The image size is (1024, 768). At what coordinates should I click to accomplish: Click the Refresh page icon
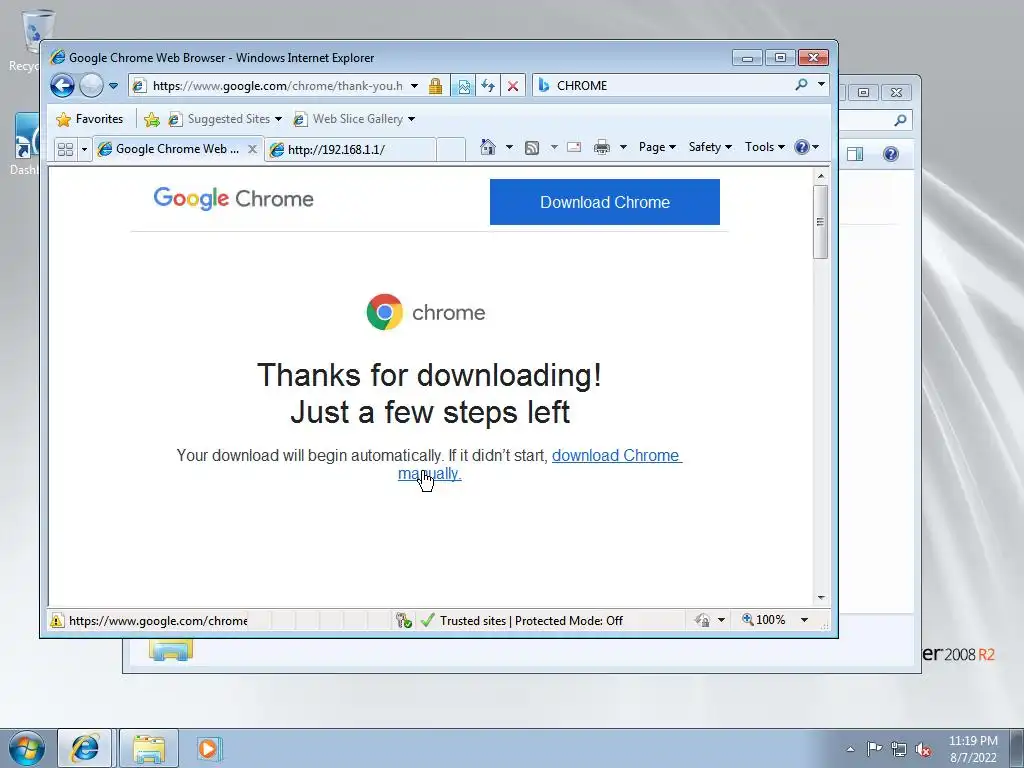coord(488,86)
